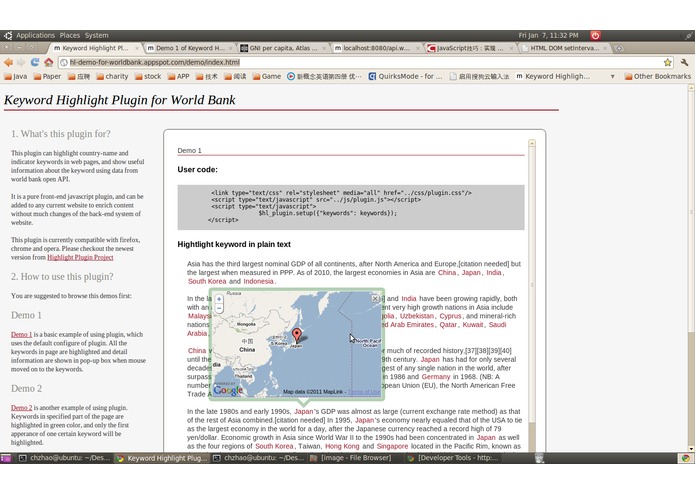Image resolution: width=695 pixels, height=494 pixels.
Task: Open first chzhao@ubuntu terminal in bottom panel
Action: pyautogui.click(x=65, y=458)
